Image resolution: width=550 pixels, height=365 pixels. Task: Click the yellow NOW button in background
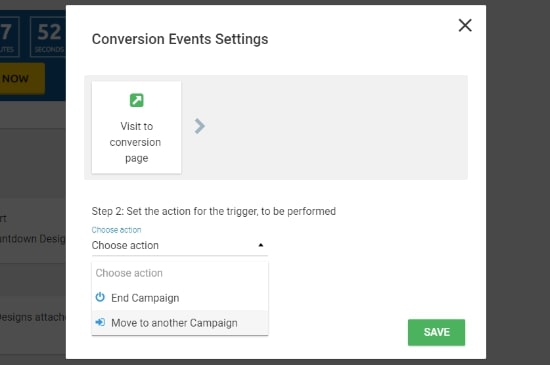coord(22,79)
